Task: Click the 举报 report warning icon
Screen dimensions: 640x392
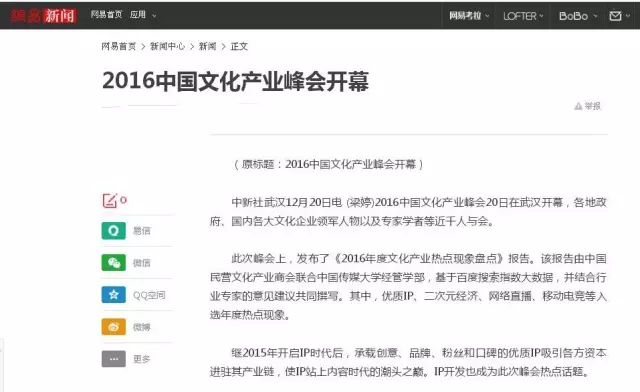Action: point(578,106)
